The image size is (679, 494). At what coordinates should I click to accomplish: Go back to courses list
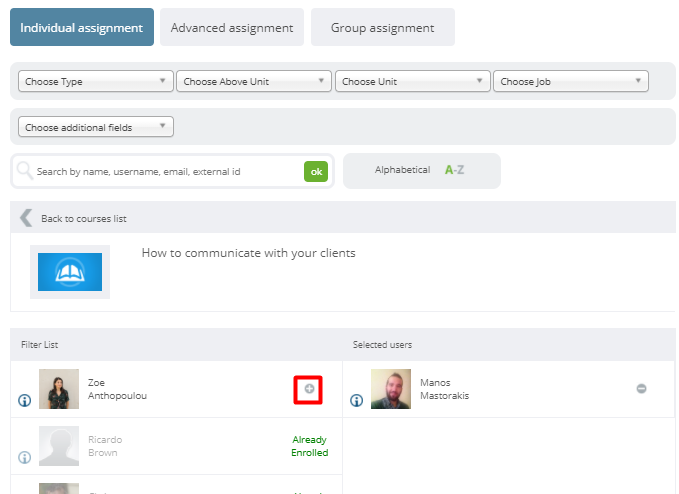pyautogui.click(x=84, y=219)
